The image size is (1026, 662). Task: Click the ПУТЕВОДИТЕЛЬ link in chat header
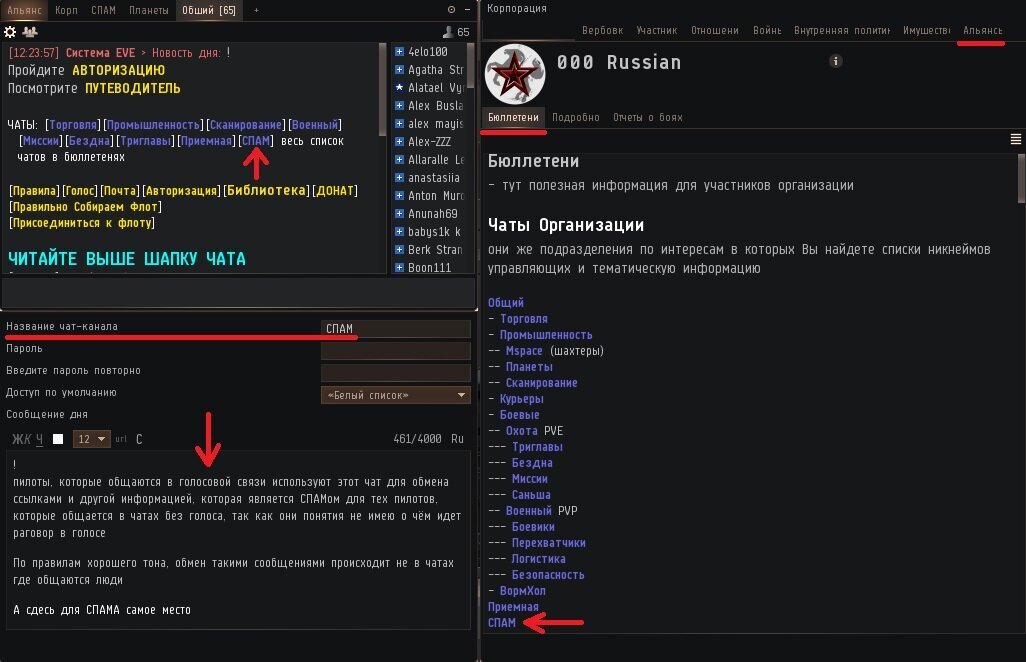pyautogui.click(x=133, y=88)
